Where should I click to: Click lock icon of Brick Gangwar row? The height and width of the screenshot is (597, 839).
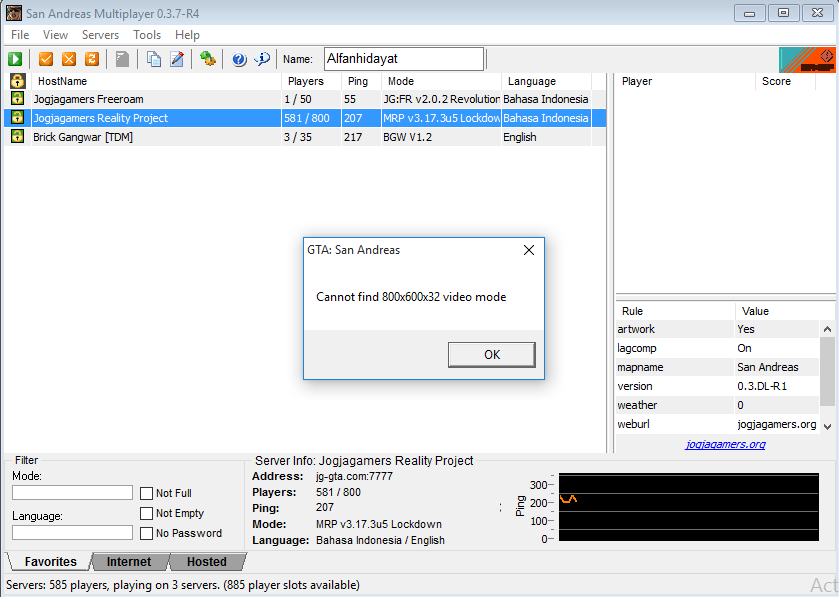[17, 136]
